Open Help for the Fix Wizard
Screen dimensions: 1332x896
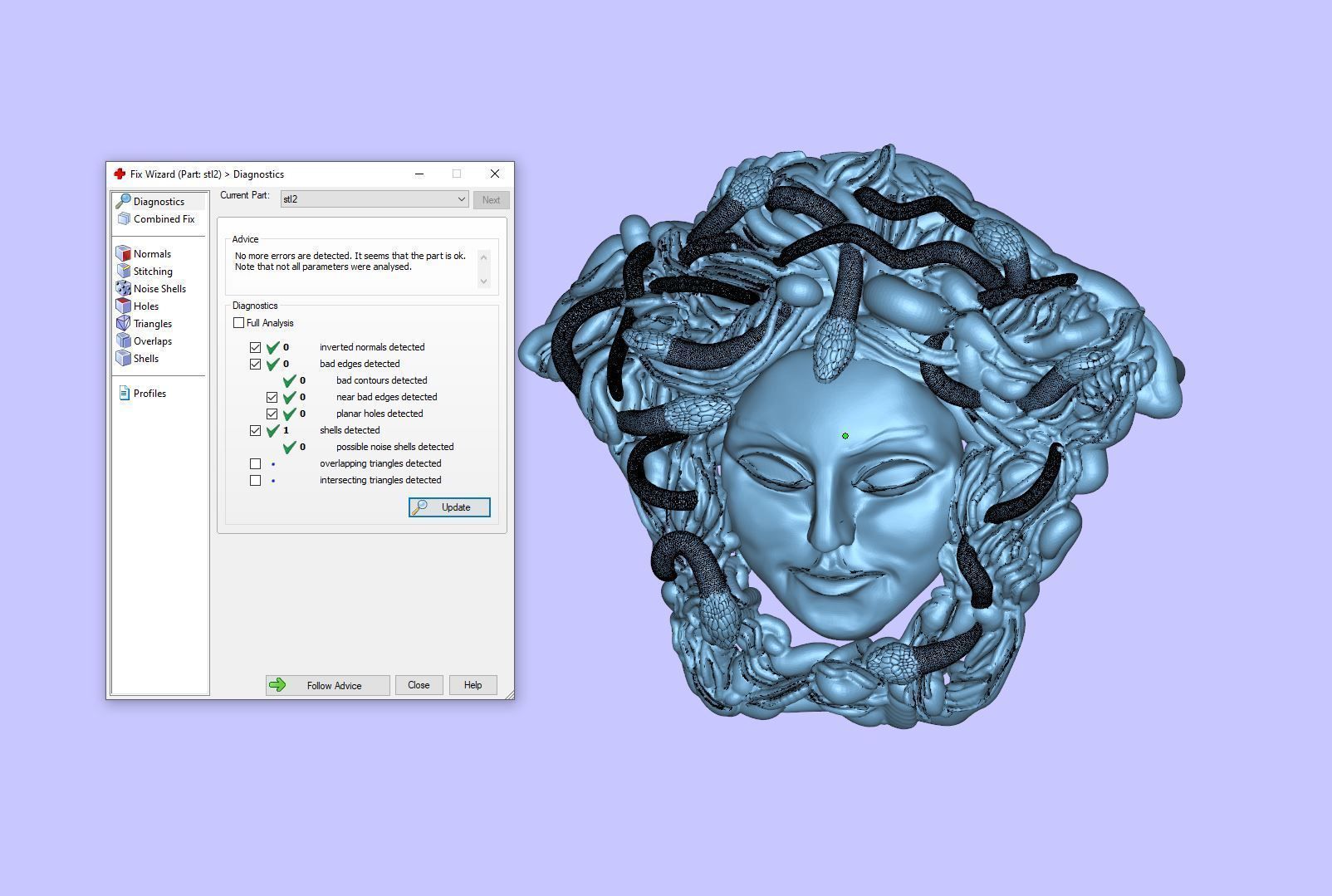[473, 685]
